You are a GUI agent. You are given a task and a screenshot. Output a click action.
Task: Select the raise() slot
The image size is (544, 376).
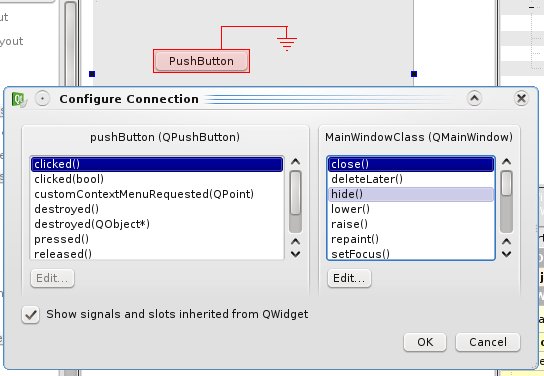411,224
